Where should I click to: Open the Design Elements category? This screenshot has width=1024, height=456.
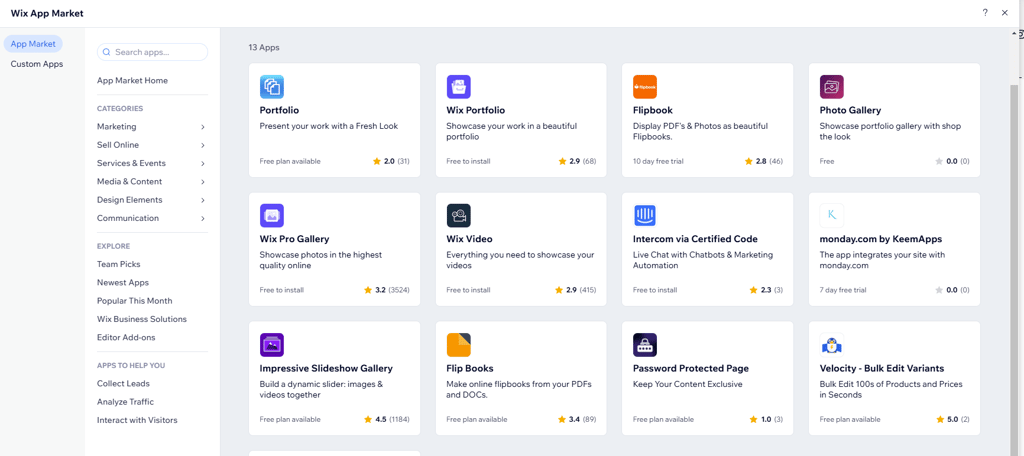click(130, 200)
